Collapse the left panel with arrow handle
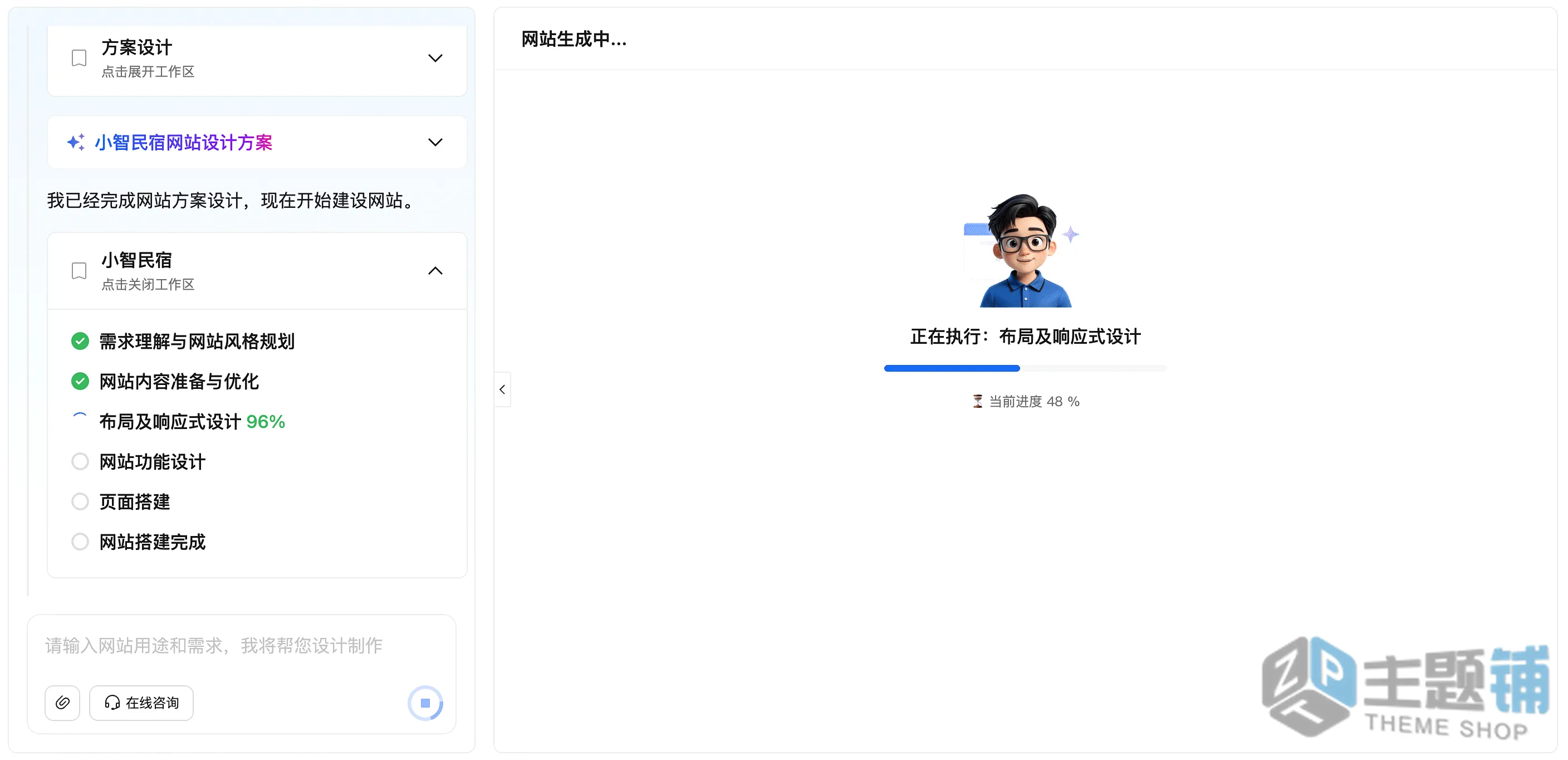 (503, 389)
